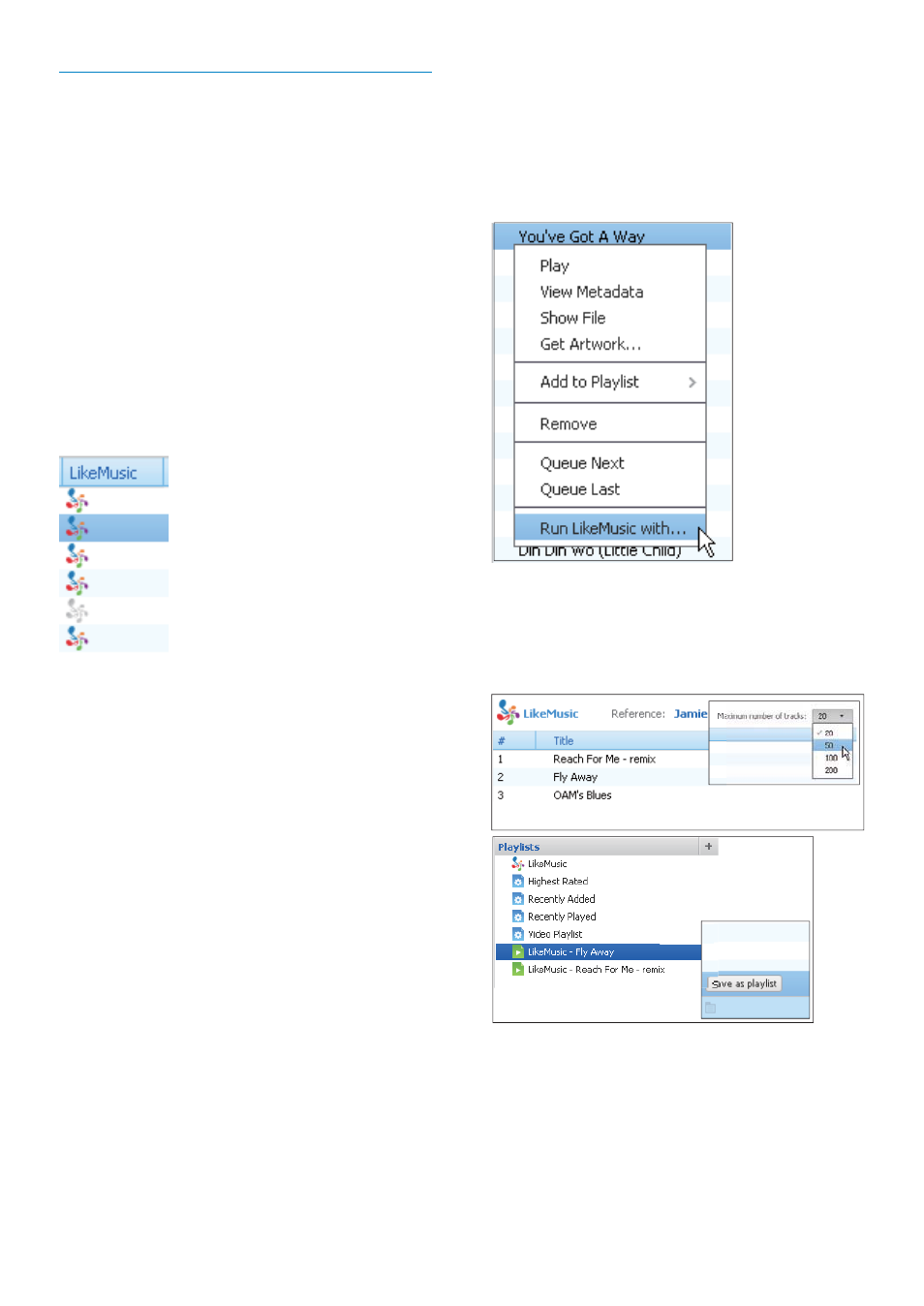Image resolution: width=924 pixels, height=1306 pixels.
Task: Click the Highest Rated playlist gear icon
Action: pos(517,882)
